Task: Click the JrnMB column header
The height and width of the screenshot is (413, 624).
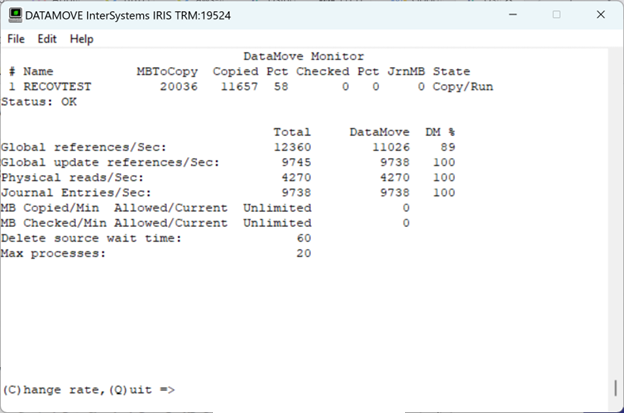Action: [406, 71]
